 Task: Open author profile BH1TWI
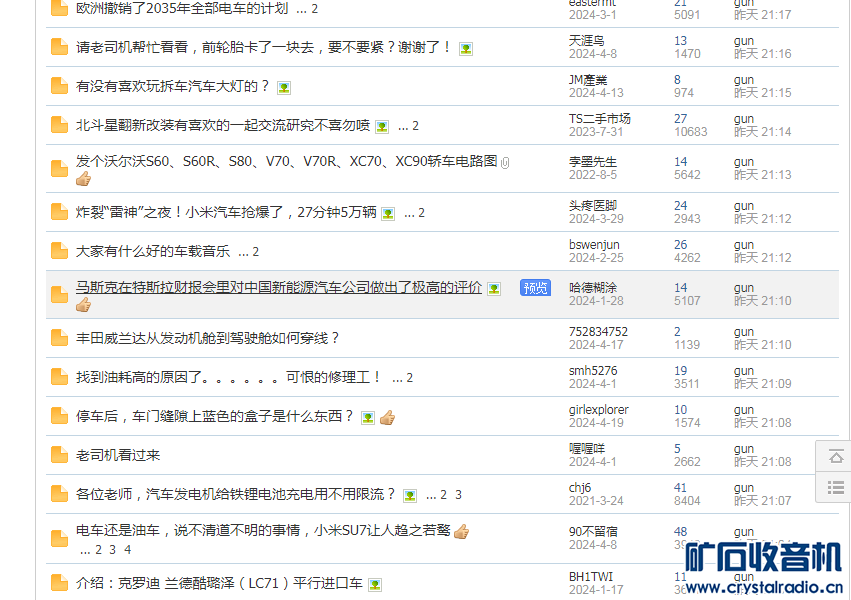590,577
